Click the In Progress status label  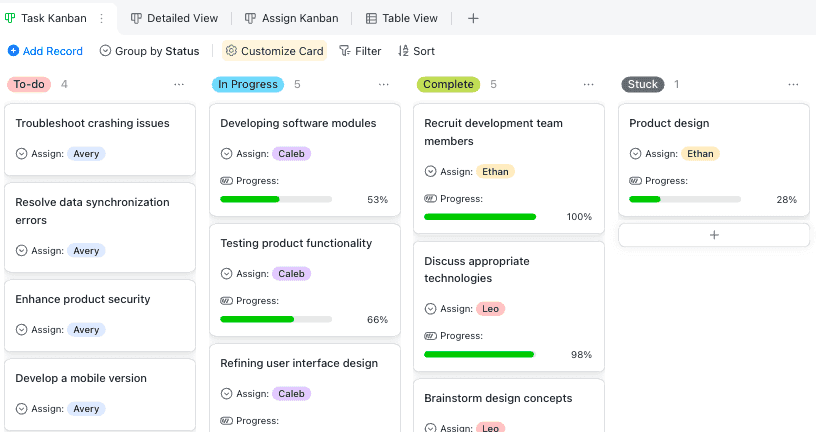pyautogui.click(x=247, y=85)
